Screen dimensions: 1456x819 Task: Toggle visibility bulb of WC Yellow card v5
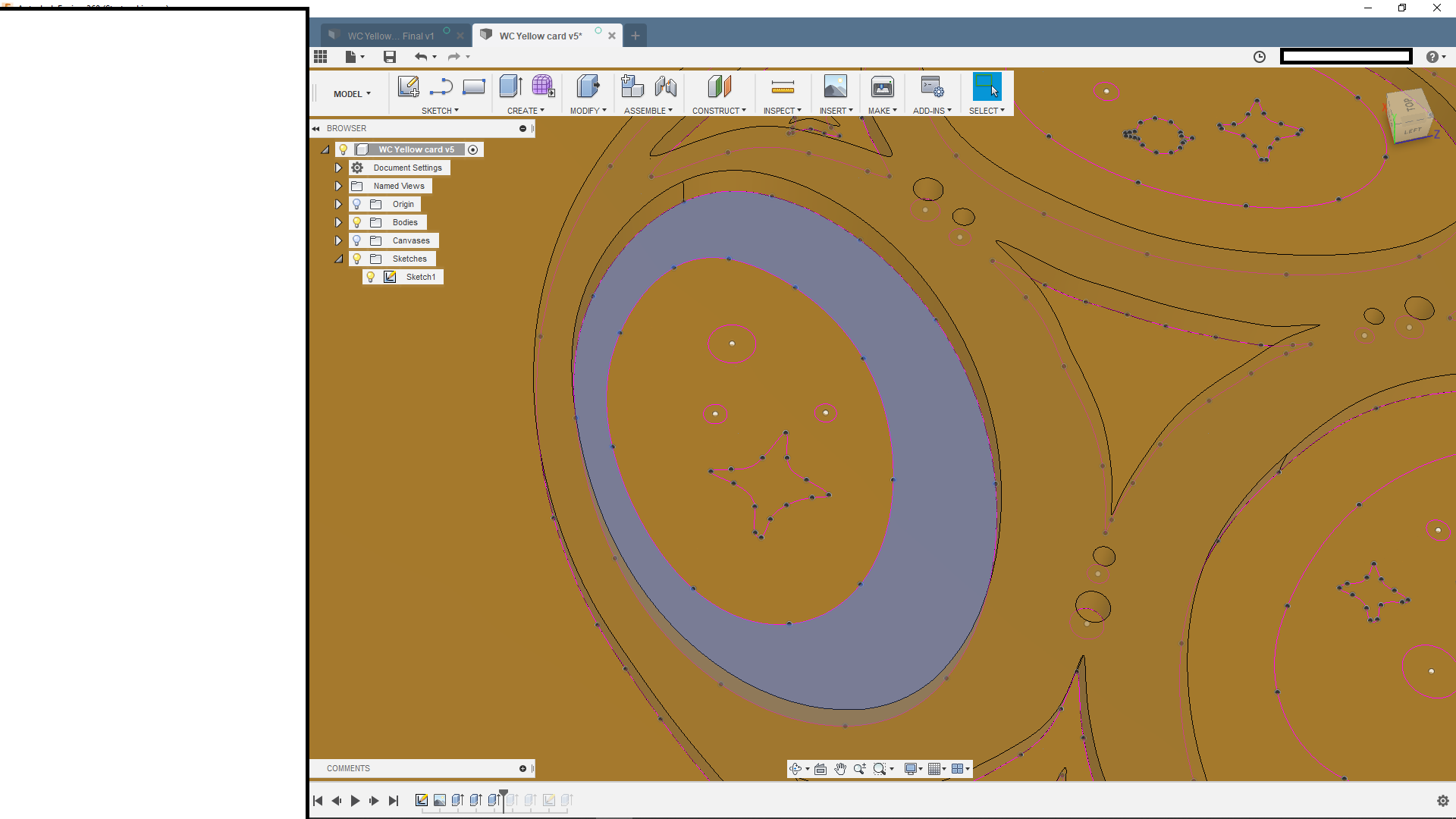pos(344,149)
